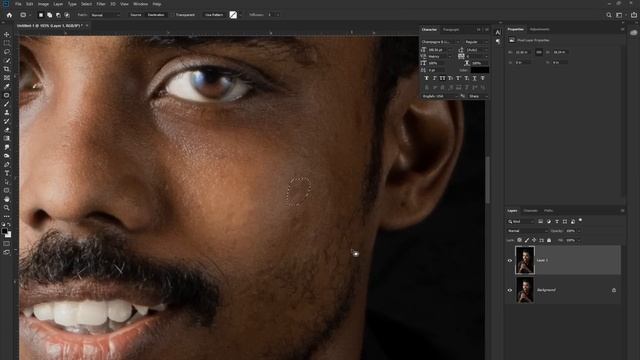Select the Move tool
The image size is (640, 360).
(7, 34)
